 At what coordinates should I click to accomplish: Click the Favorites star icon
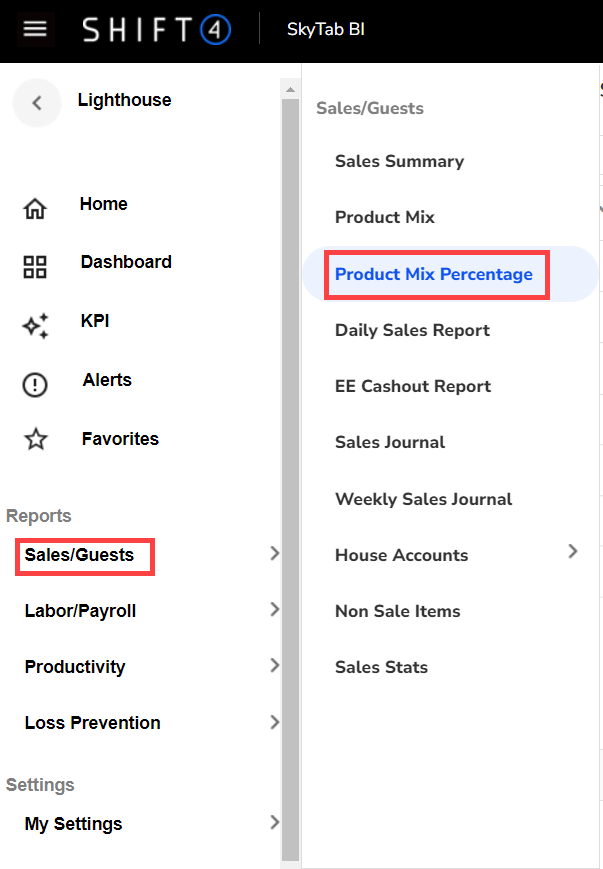tap(35, 439)
